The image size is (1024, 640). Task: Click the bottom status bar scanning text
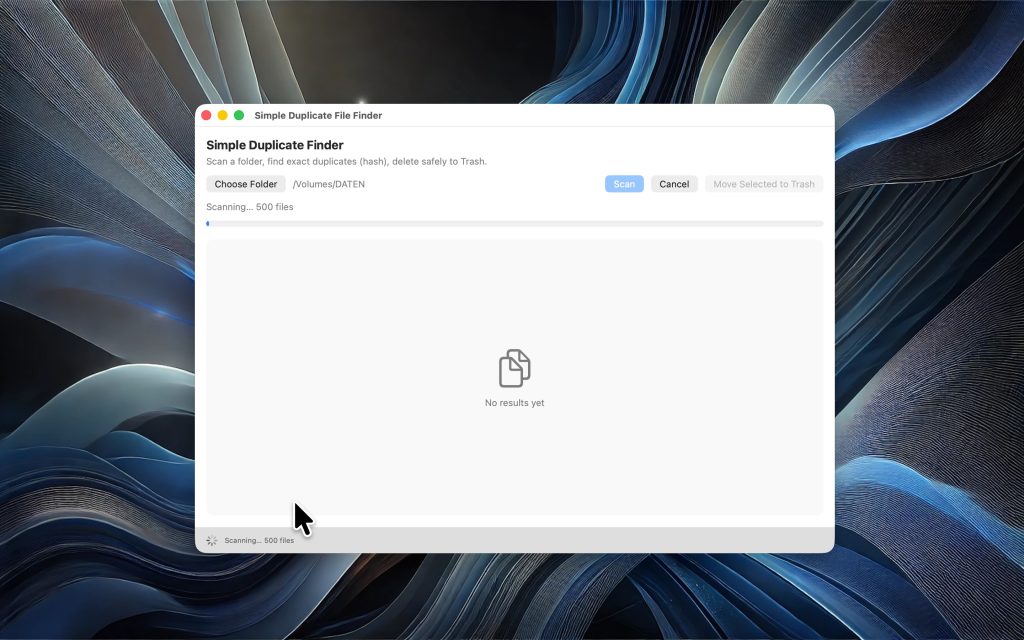point(259,540)
